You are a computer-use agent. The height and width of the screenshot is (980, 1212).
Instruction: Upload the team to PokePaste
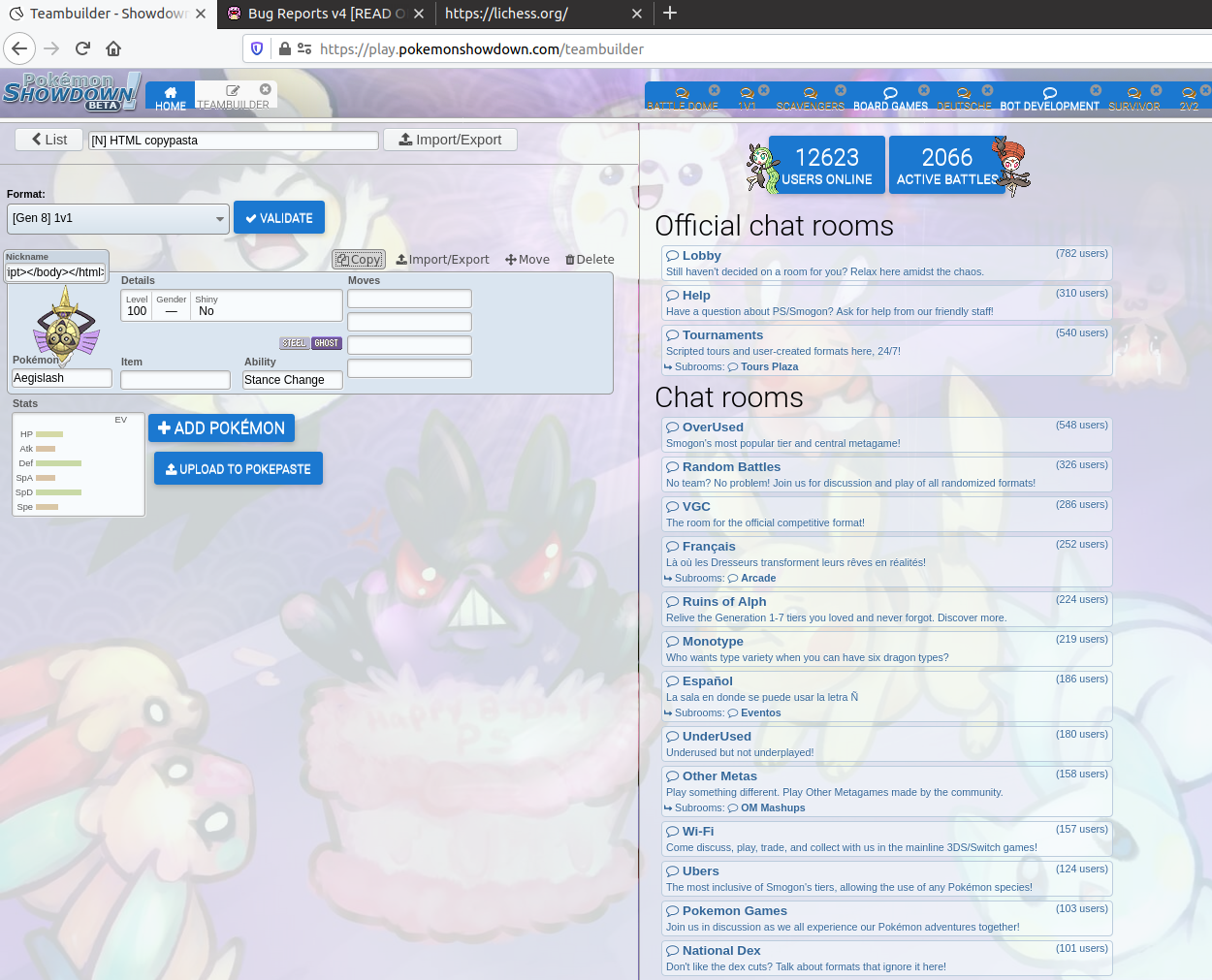[x=239, y=469]
